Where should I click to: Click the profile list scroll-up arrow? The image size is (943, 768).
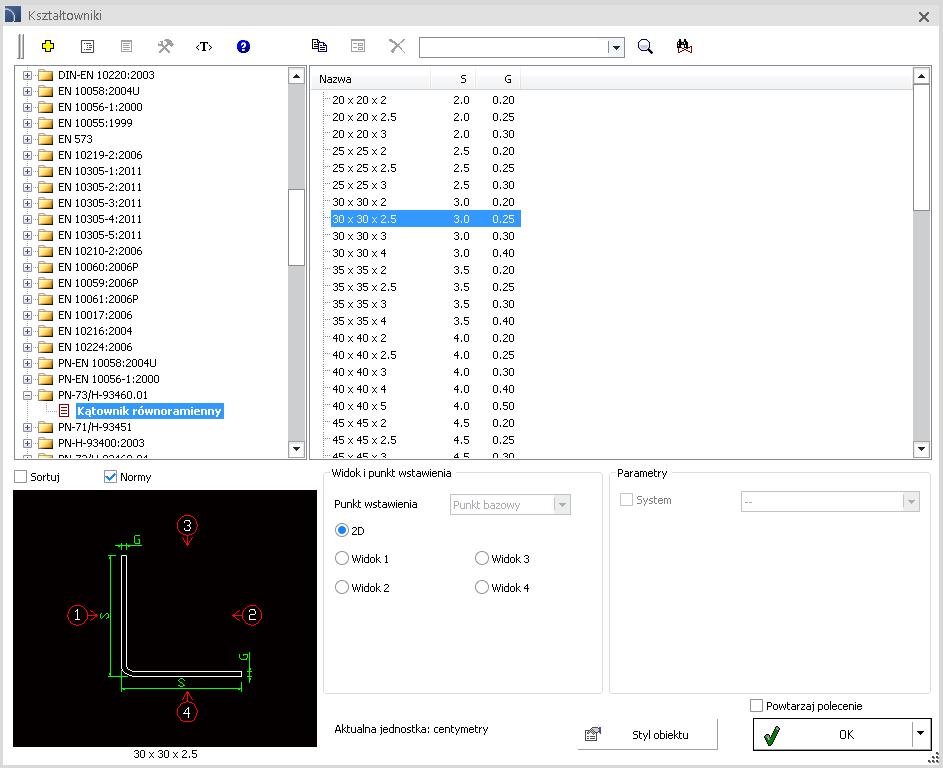[921, 76]
